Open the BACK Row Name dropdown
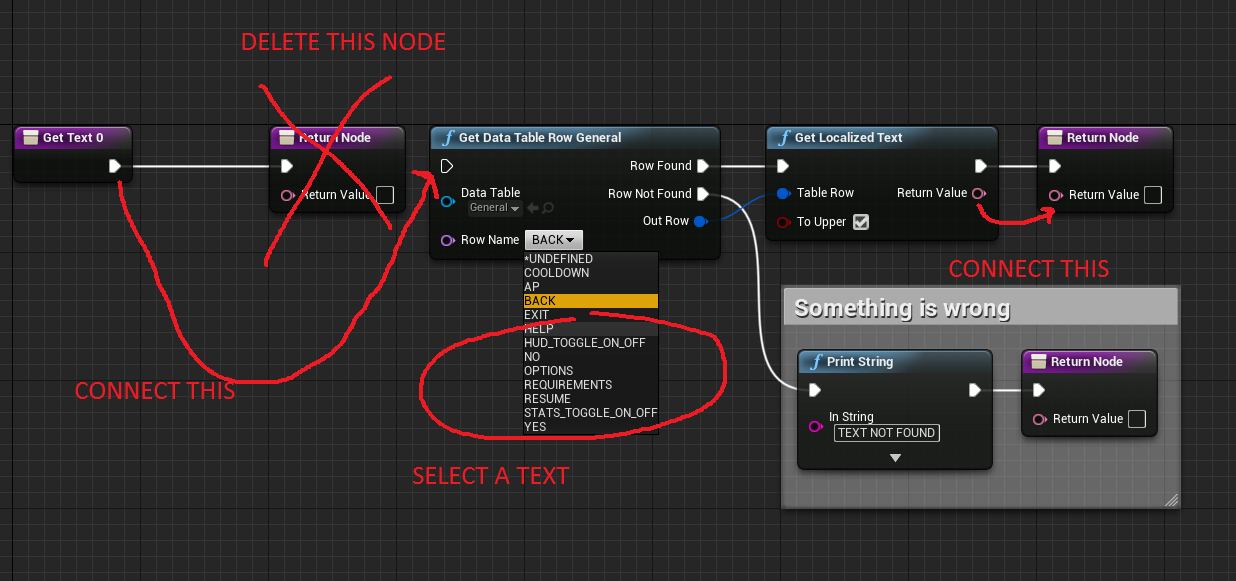This screenshot has width=1236, height=581. point(553,240)
